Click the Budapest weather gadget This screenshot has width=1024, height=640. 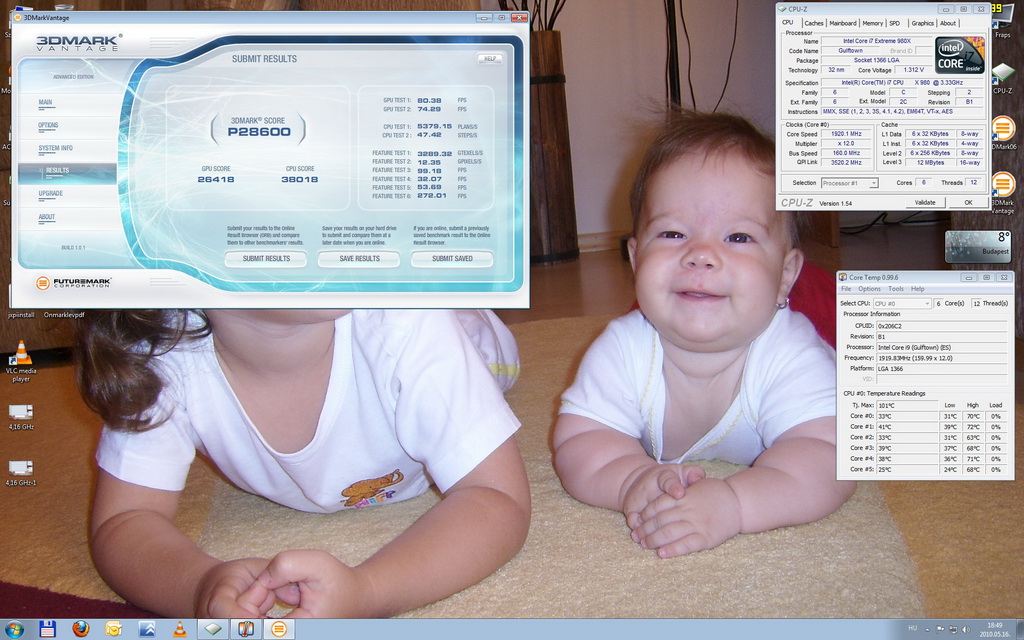(978, 246)
